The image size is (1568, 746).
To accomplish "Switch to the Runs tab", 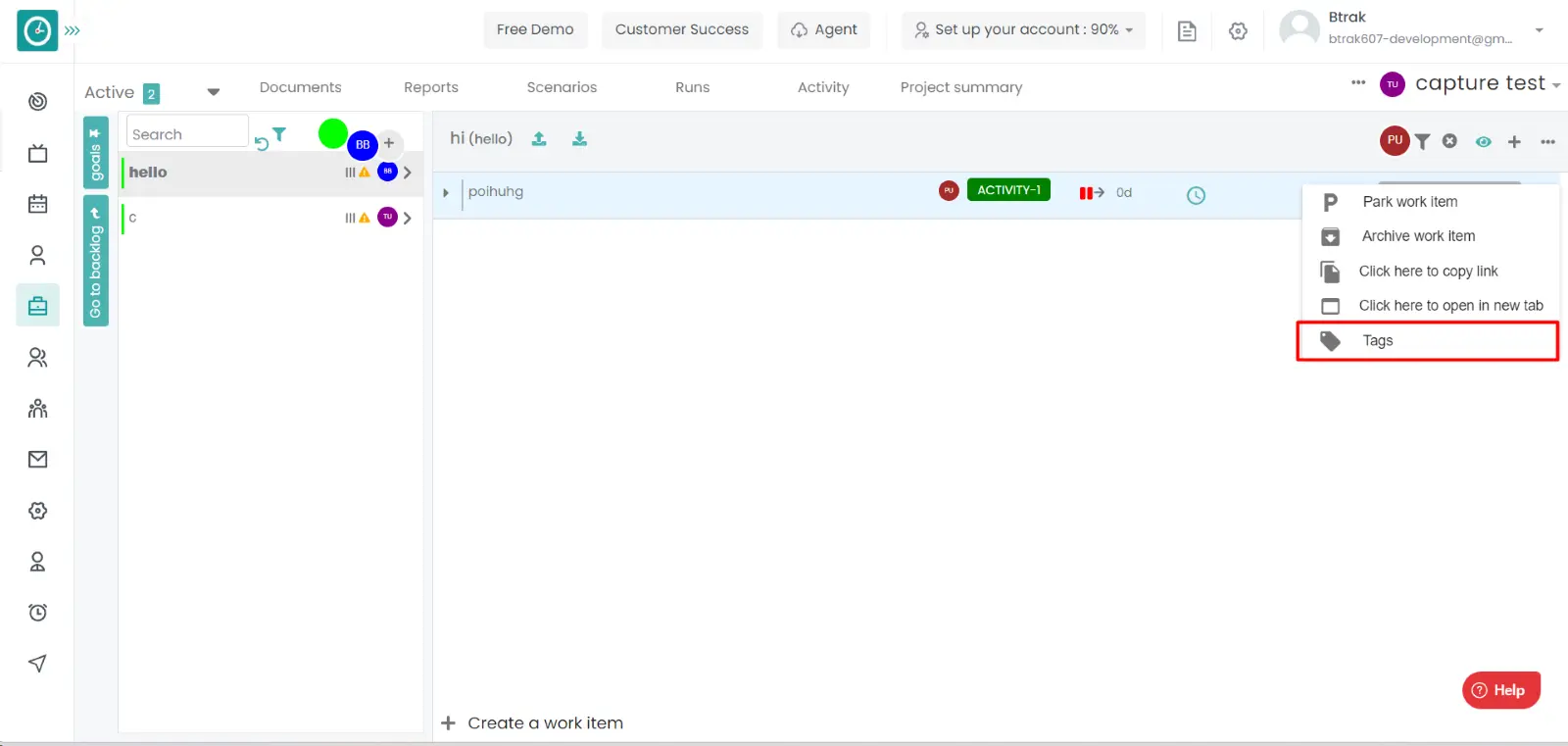I will tap(692, 87).
